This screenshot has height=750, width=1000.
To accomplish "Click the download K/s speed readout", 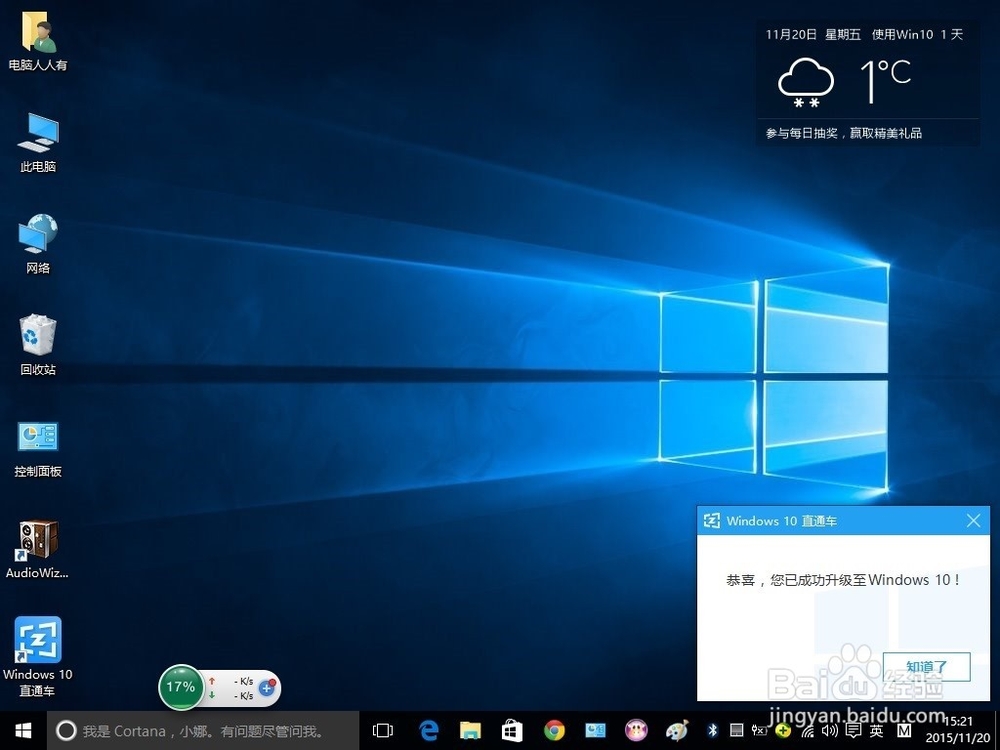I will click(244, 696).
